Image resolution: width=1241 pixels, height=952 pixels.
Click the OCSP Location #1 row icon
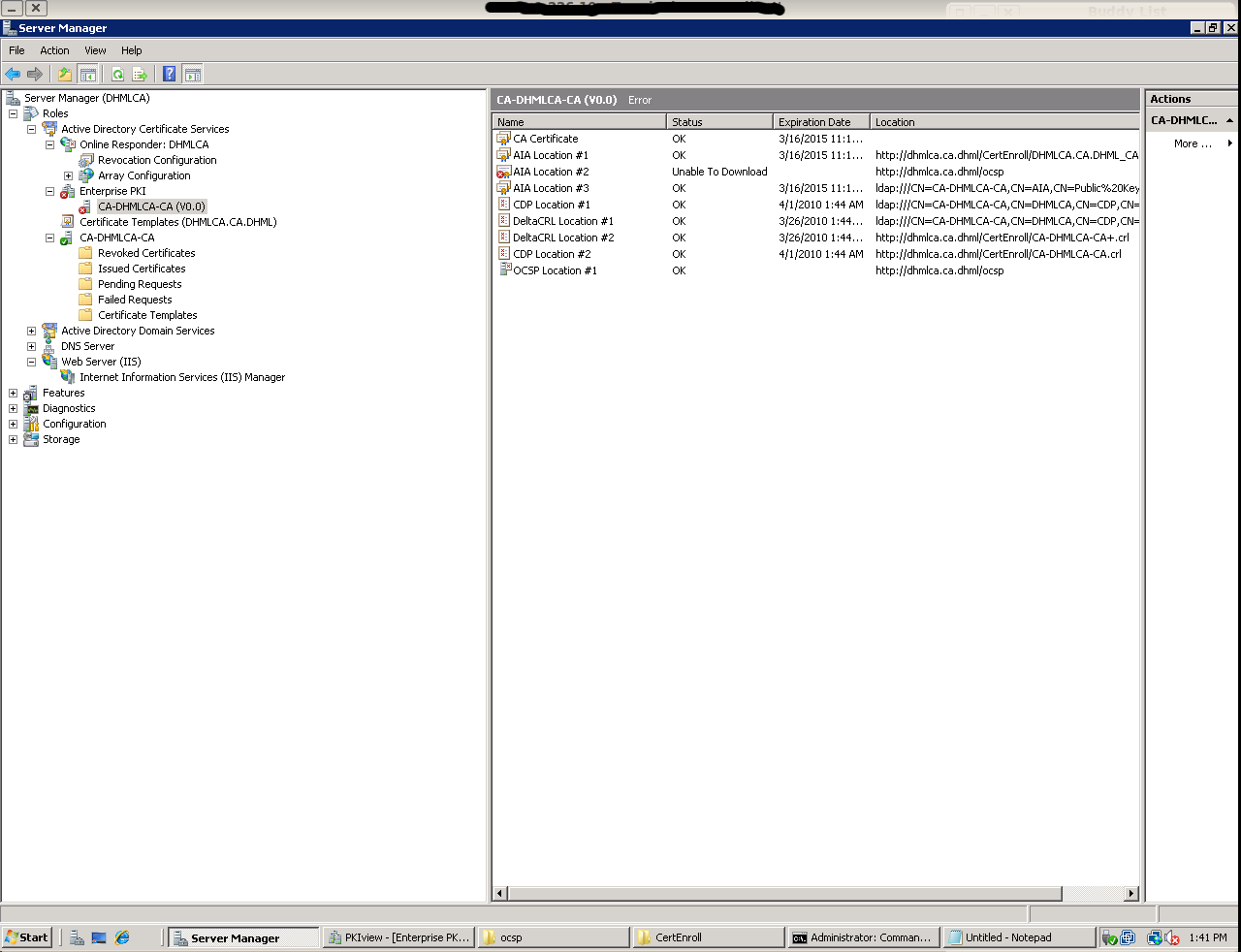coord(503,270)
